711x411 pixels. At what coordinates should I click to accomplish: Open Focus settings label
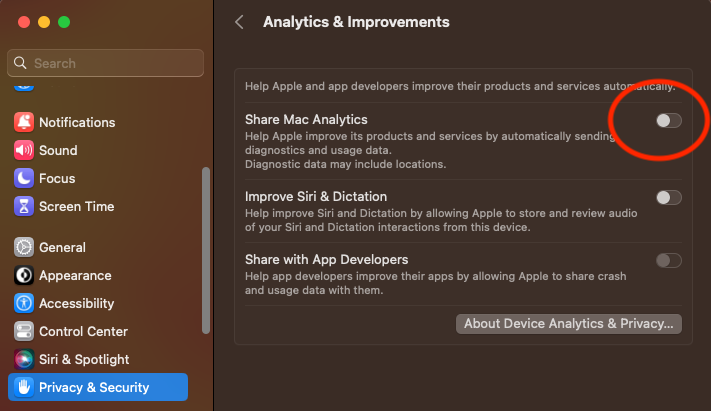point(57,179)
